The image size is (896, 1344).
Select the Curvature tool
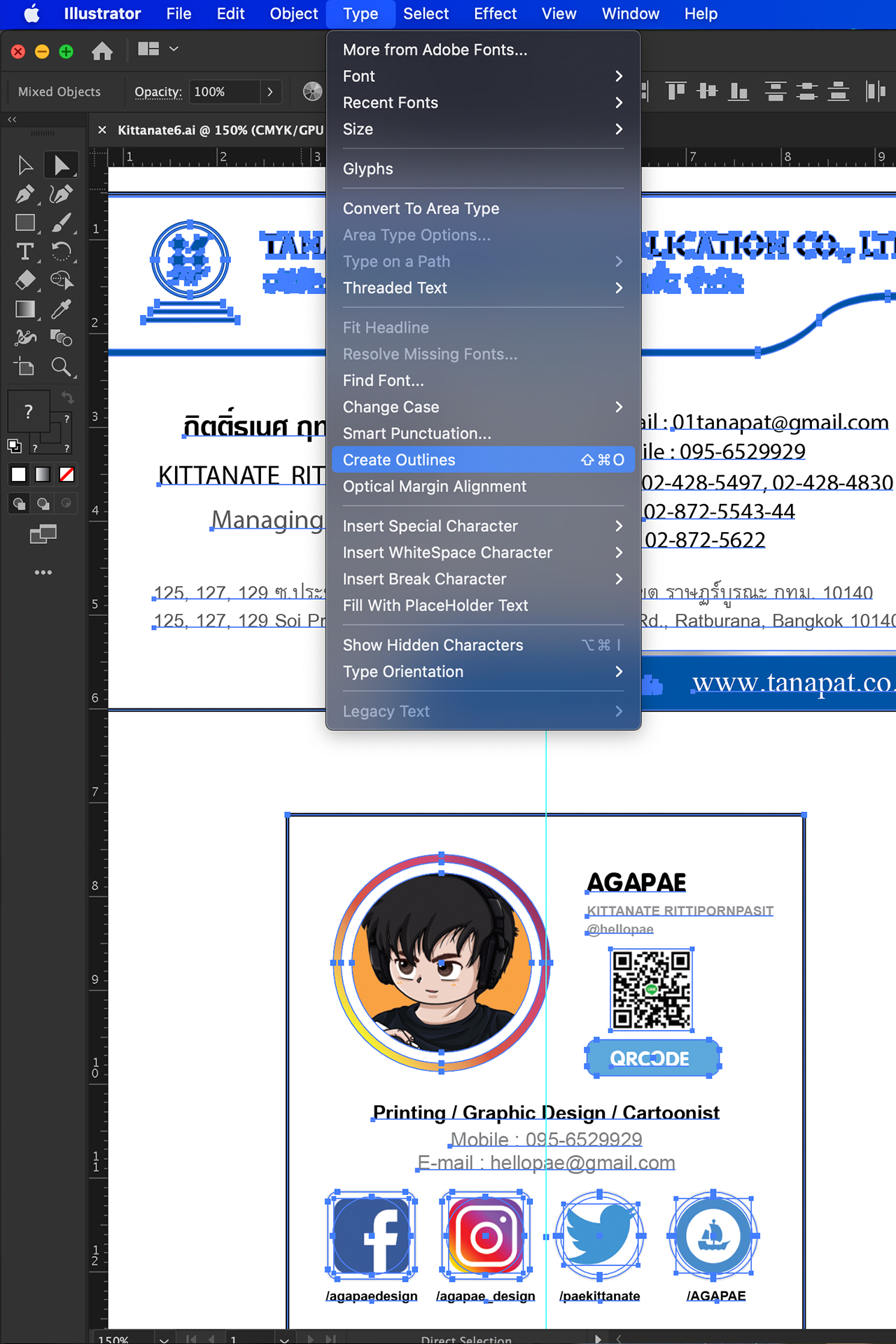coord(62,194)
